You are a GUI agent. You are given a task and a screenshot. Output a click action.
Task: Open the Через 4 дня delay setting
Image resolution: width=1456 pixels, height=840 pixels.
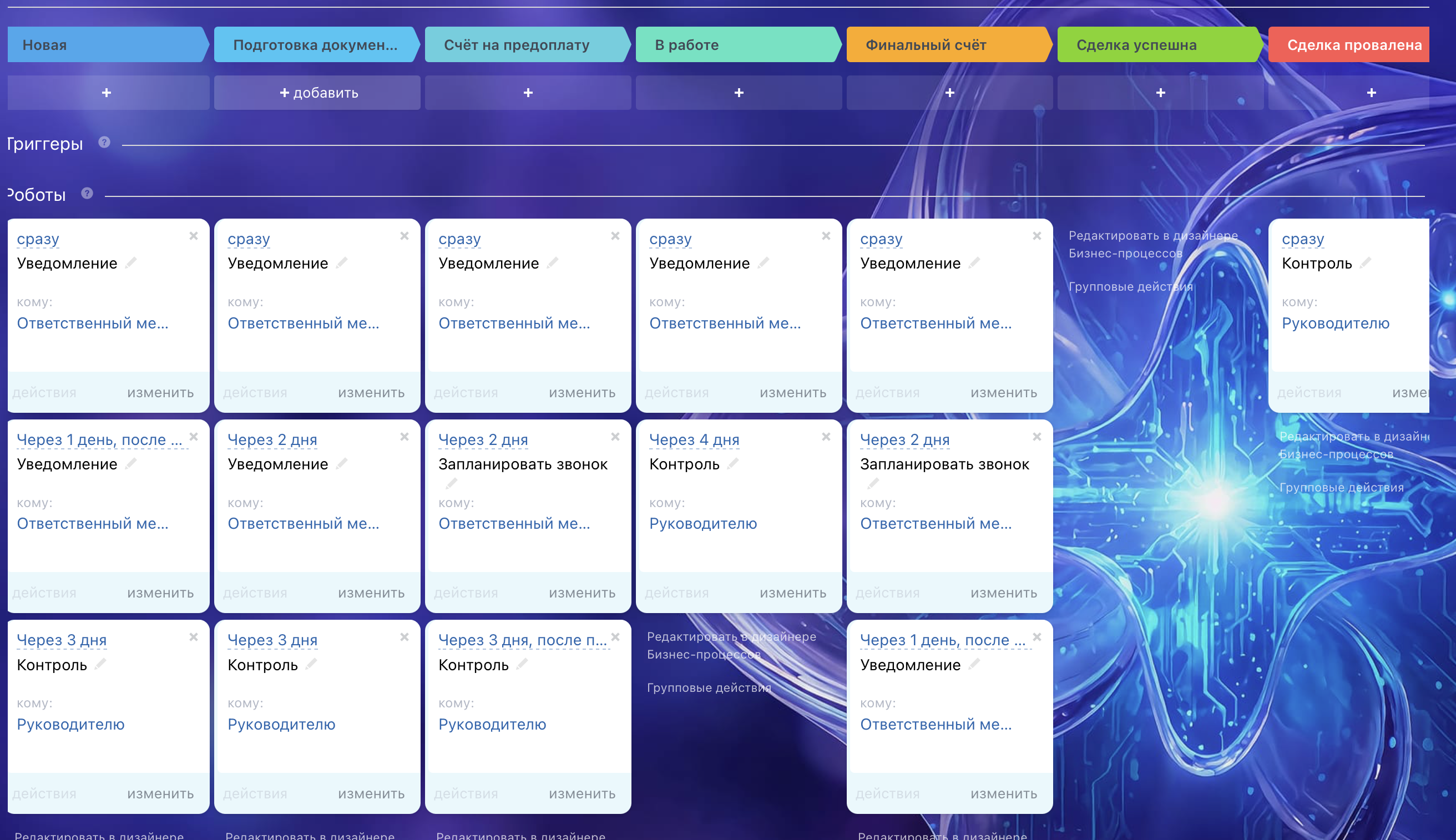pos(694,439)
